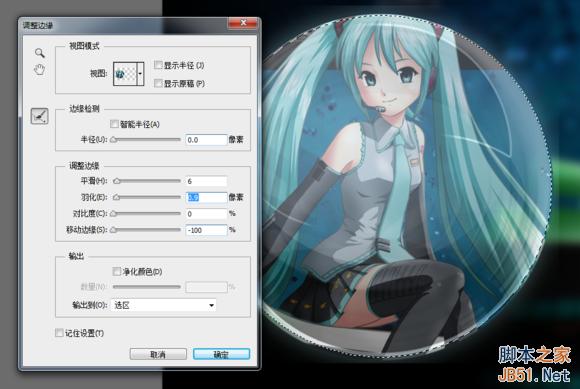Screen dimensions: 580x389
Task: Click the 平滑 value field
Action: tap(206, 181)
